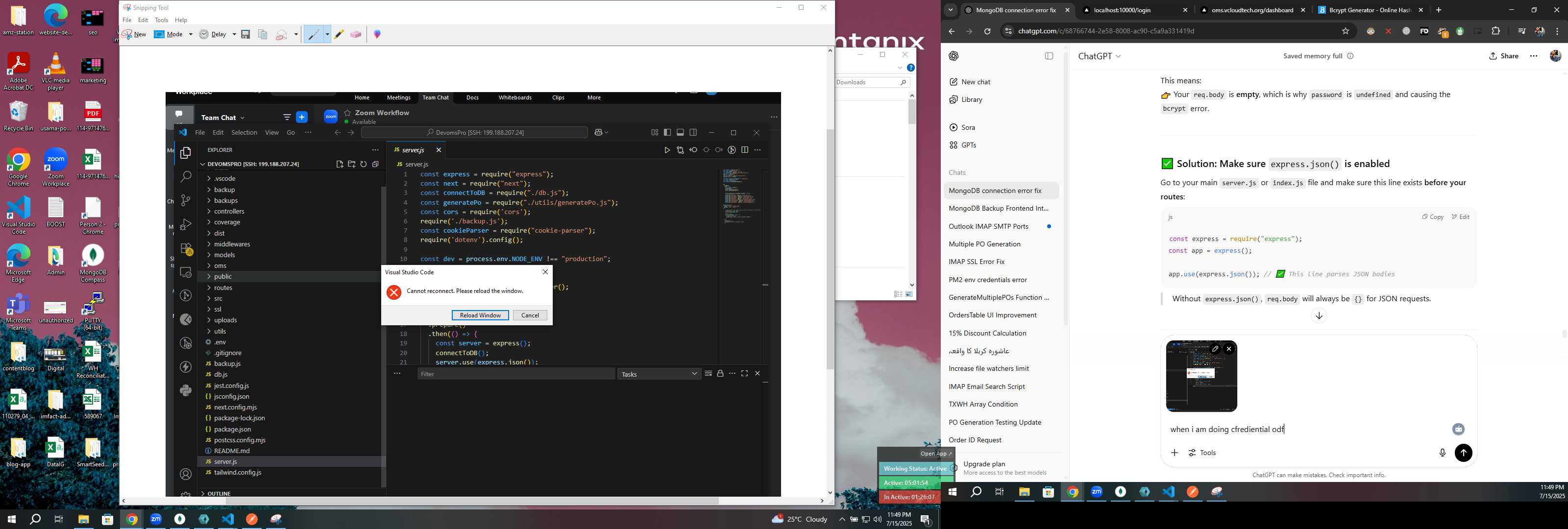Image resolution: width=1568 pixels, height=529 pixels.
Task: Copy the snip with the copy icon
Action: pyautogui.click(x=263, y=35)
